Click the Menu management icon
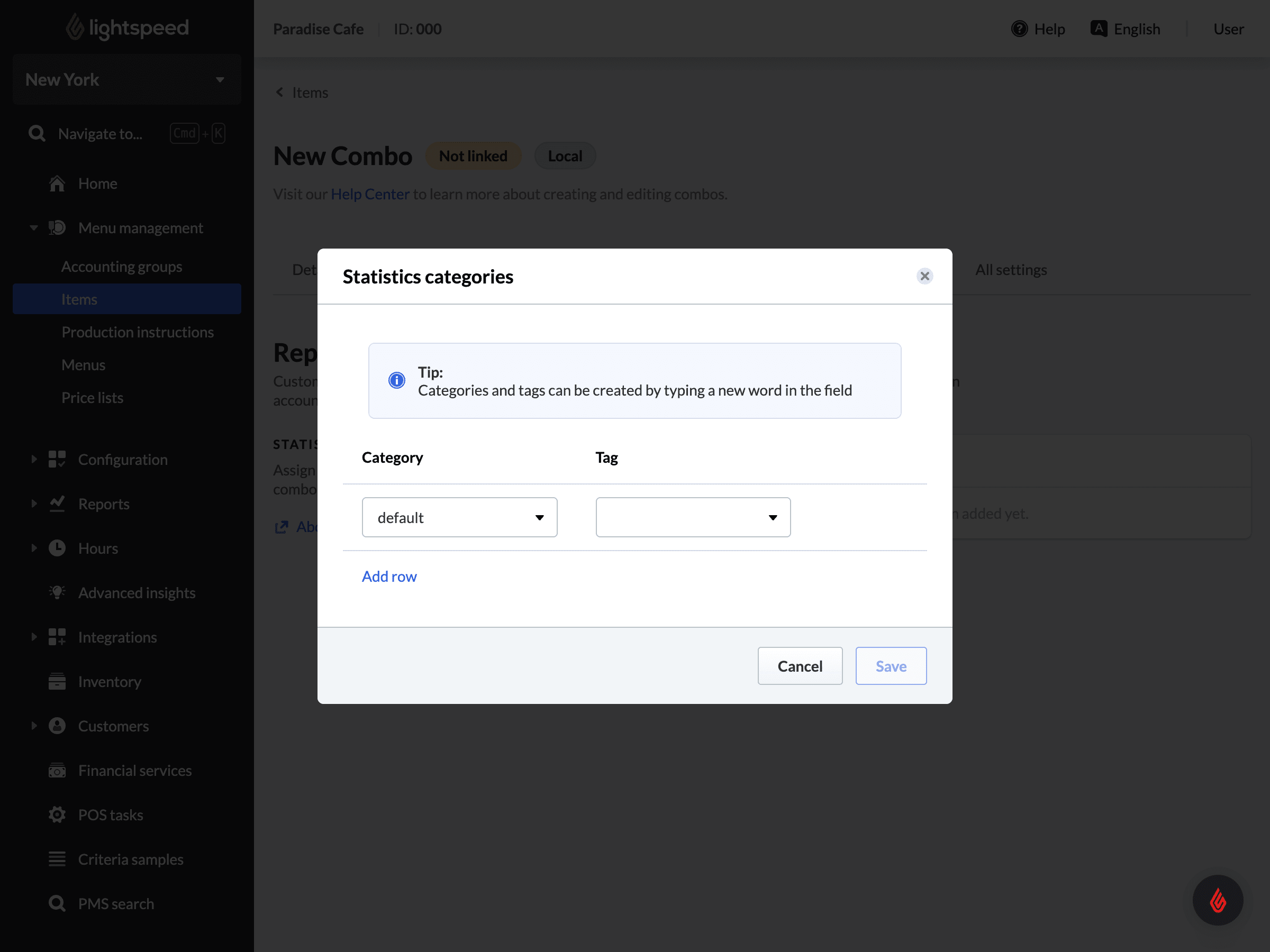This screenshot has height=952, width=1270. click(x=58, y=227)
